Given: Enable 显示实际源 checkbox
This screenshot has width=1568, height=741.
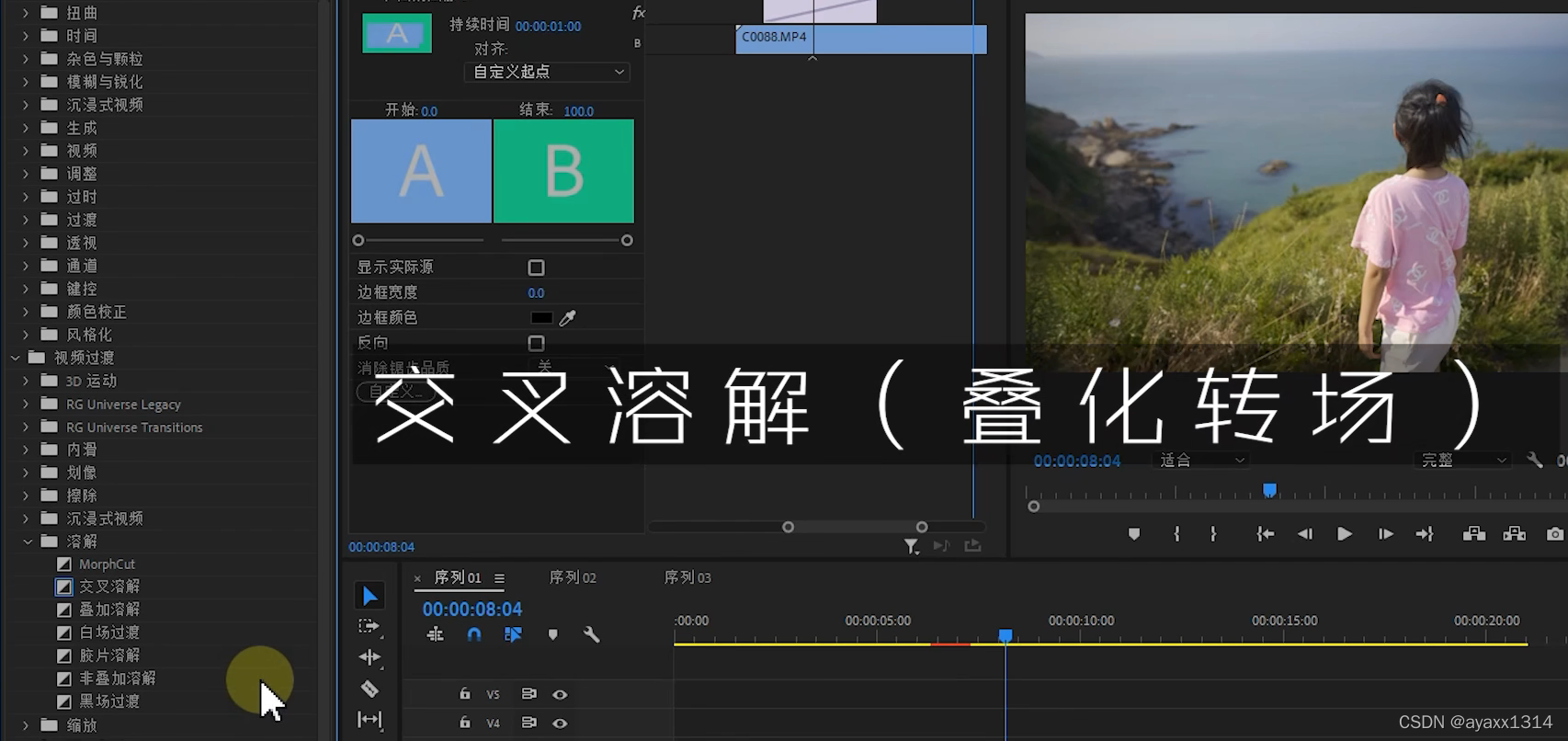Looking at the screenshot, I should click(x=536, y=268).
